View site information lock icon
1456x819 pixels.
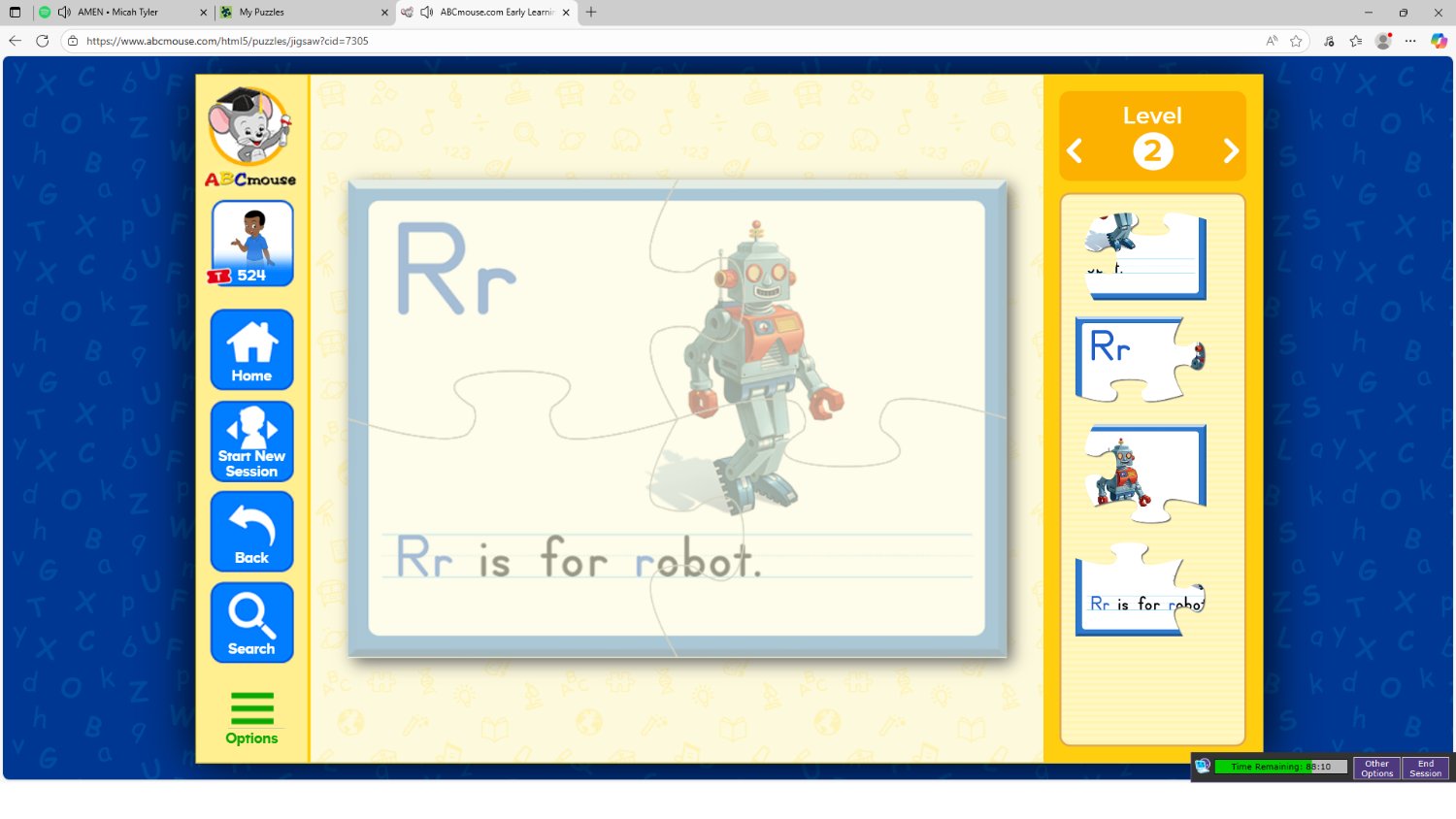[73, 41]
